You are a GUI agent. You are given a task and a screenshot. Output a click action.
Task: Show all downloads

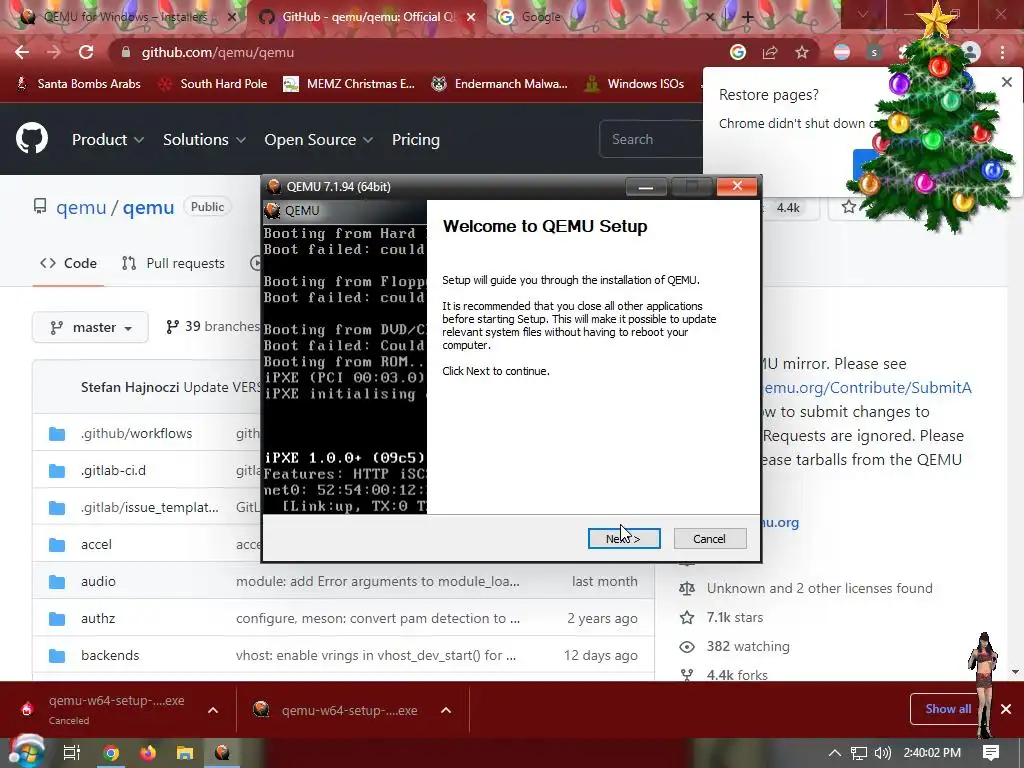(x=948, y=709)
